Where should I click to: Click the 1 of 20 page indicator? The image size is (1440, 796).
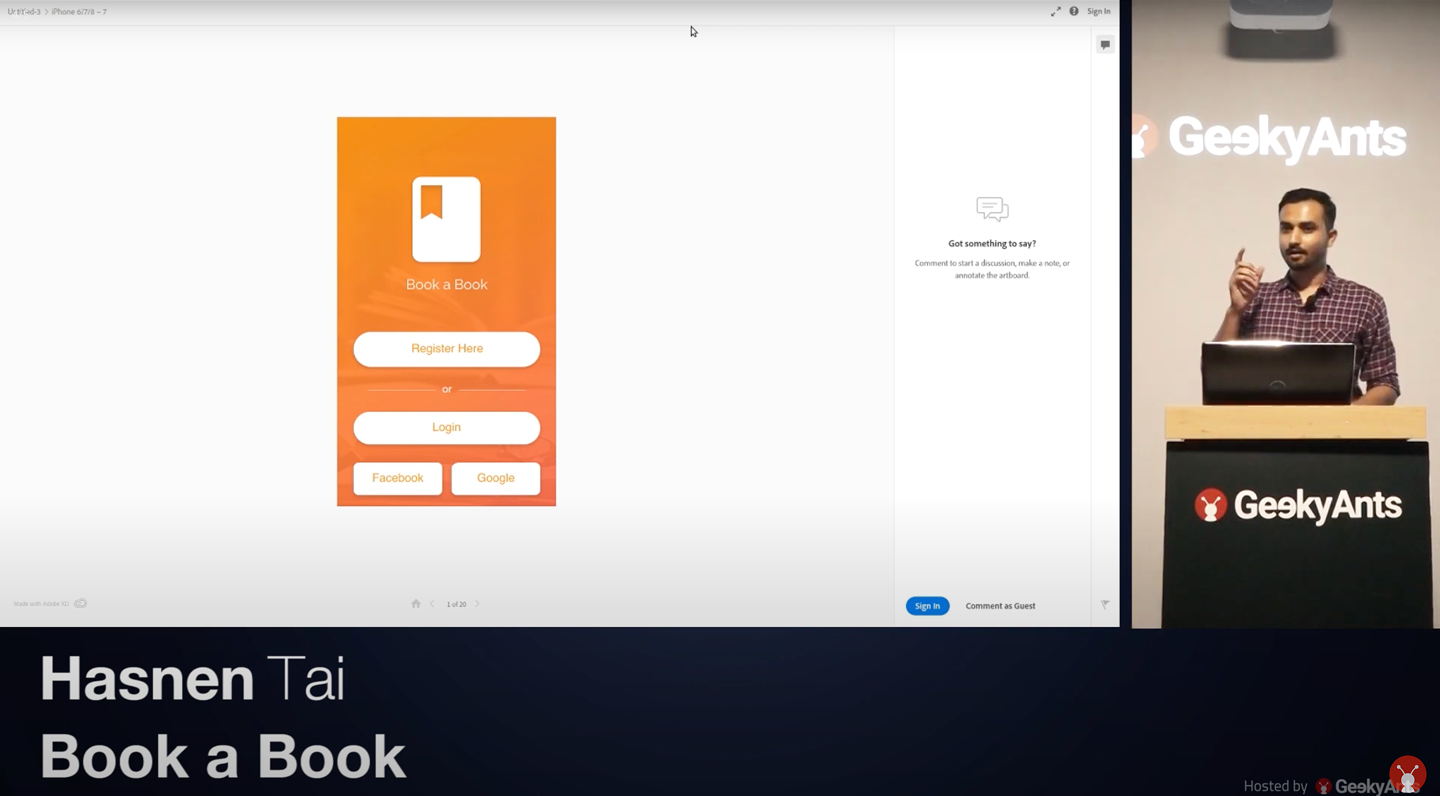(x=456, y=605)
